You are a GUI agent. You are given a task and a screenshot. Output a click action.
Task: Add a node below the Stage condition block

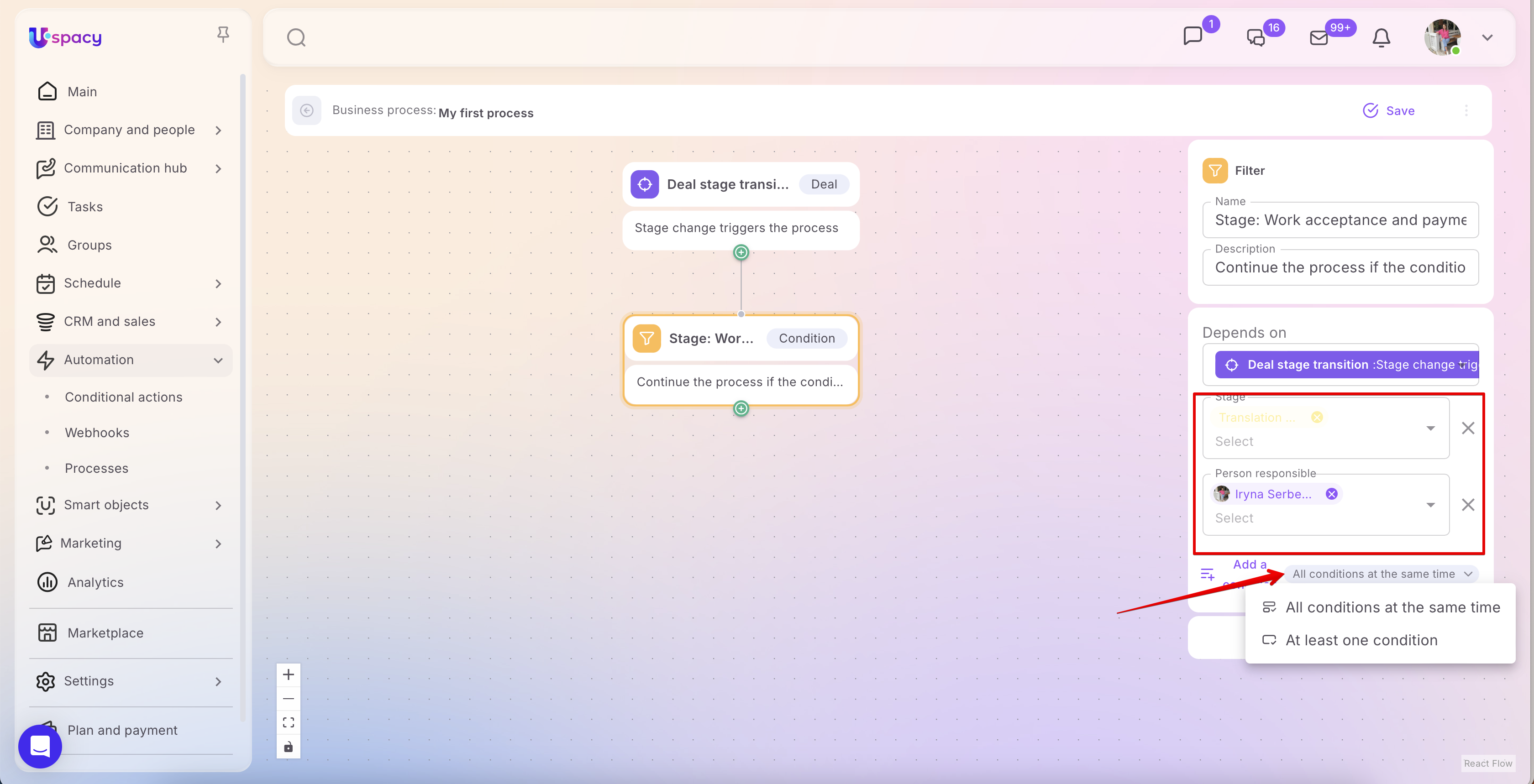pos(741,409)
